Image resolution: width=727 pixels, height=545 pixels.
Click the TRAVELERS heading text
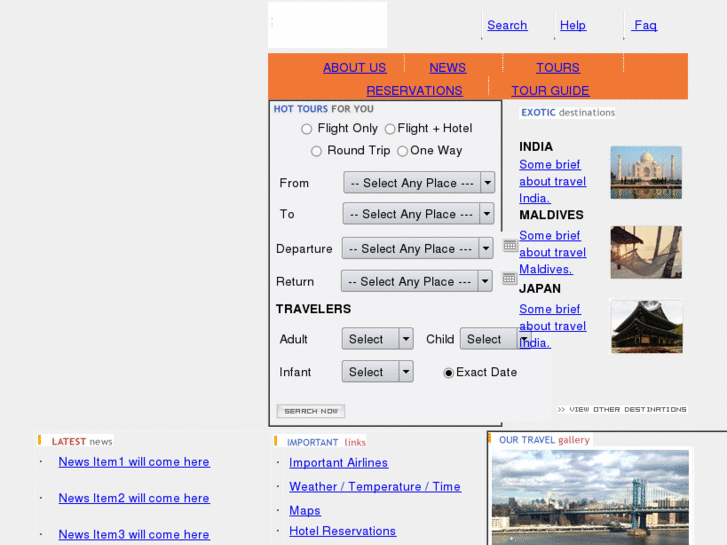[x=313, y=309]
